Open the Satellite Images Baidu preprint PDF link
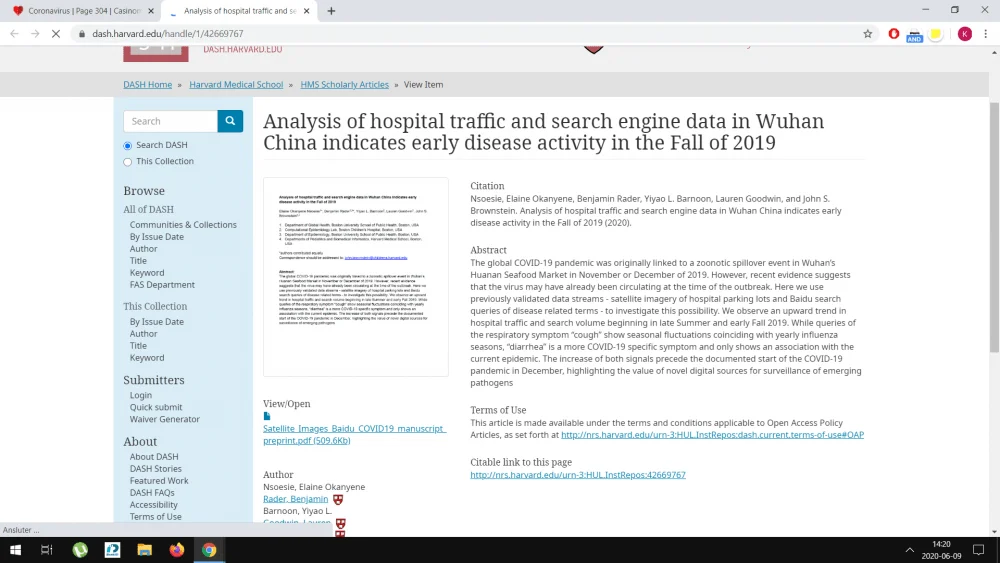This screenshot has height=563, width=1000. [354, 434]
